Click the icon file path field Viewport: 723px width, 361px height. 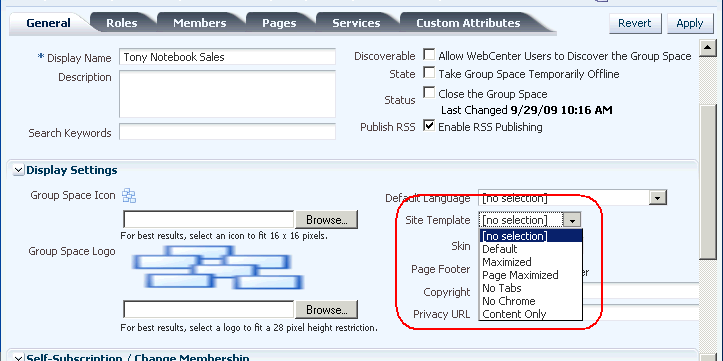click(208, 219)
